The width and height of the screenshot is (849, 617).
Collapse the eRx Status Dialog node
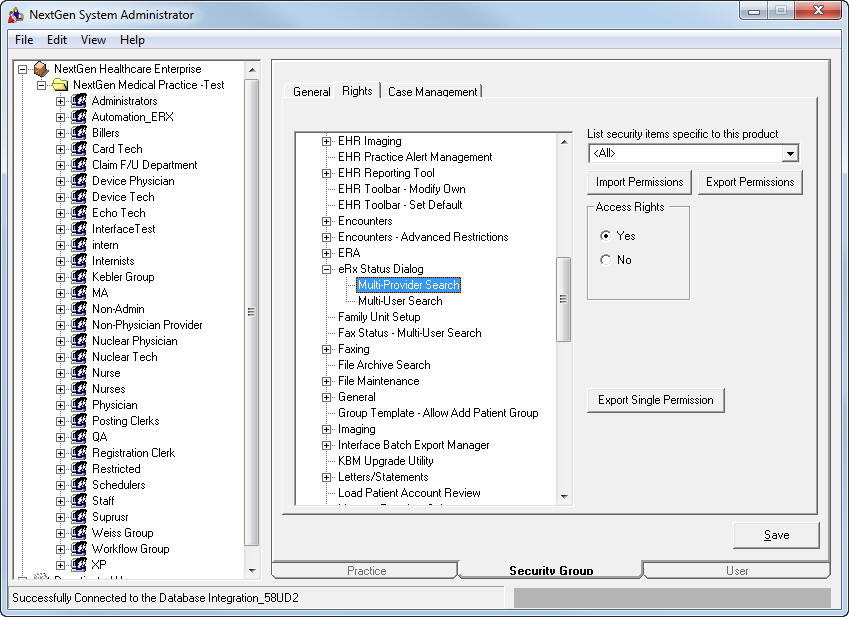[326, 269]
